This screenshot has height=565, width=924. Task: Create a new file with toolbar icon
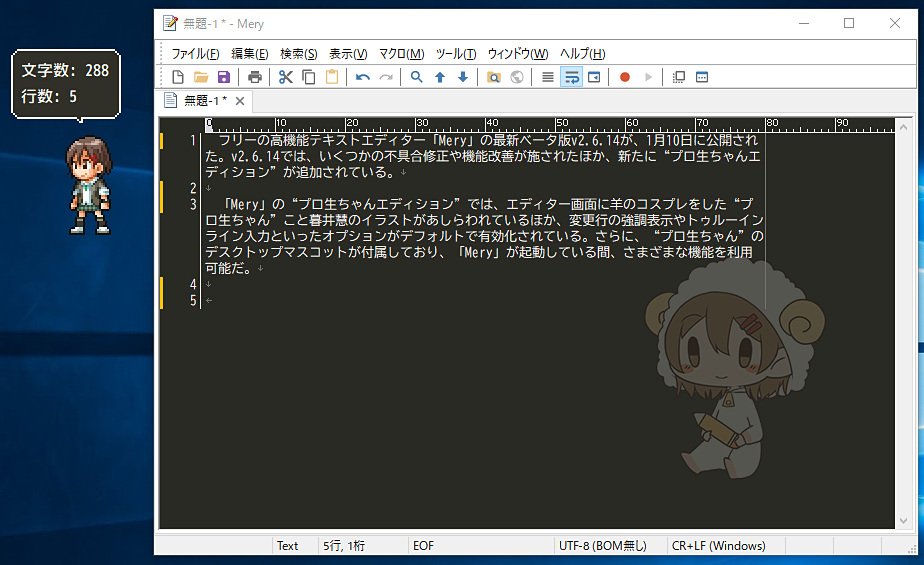click(177, 77)
